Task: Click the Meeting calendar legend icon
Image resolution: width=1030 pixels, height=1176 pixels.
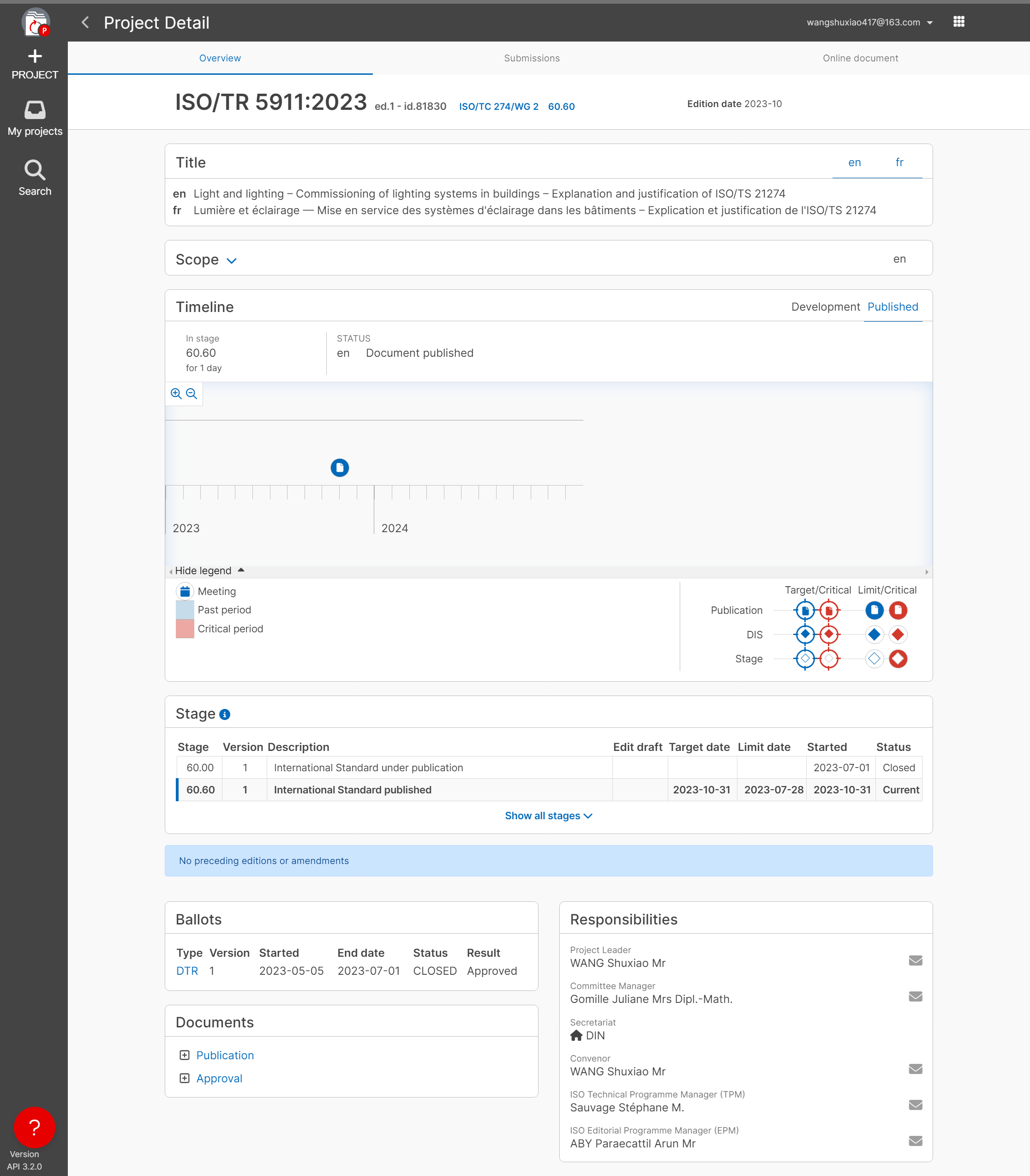Action: 185,591
